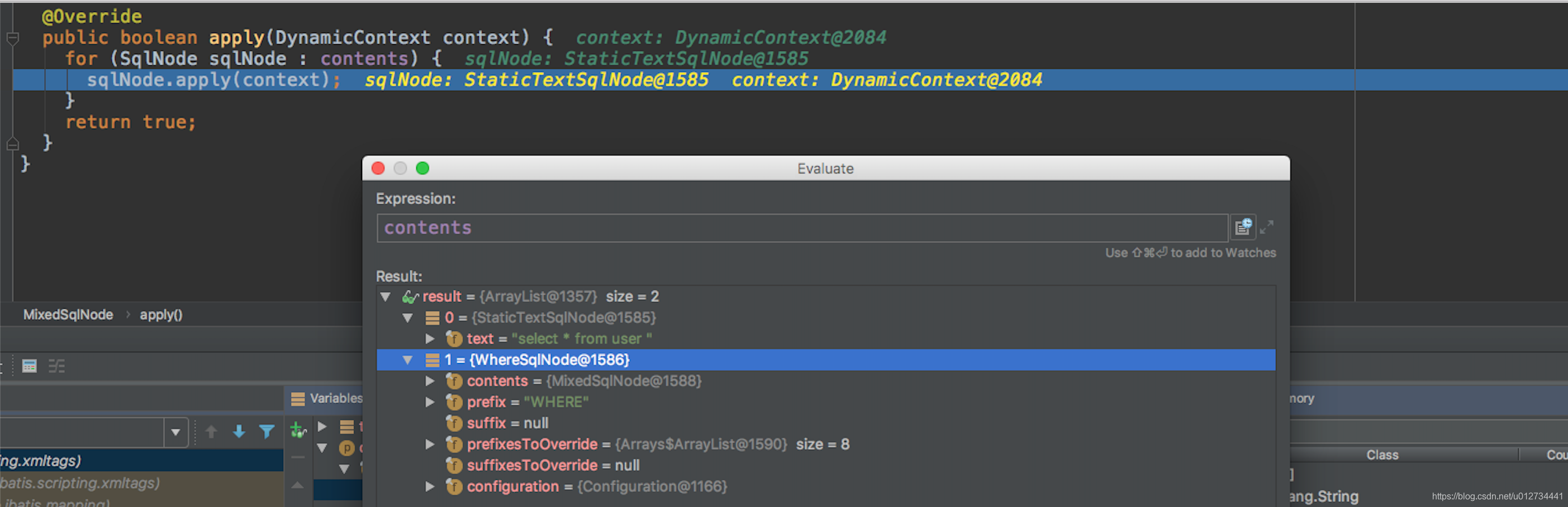Click the Class column header
1568x507 pixels.
(x=1382, y=455)
